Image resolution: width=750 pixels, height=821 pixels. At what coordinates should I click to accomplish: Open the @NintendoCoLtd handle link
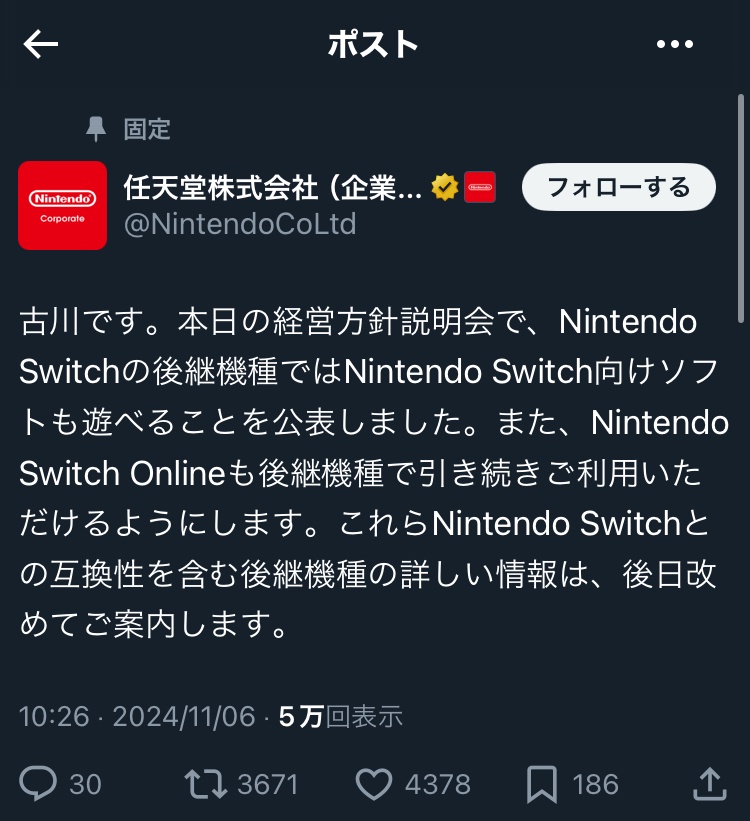click(x=240, y=224)
